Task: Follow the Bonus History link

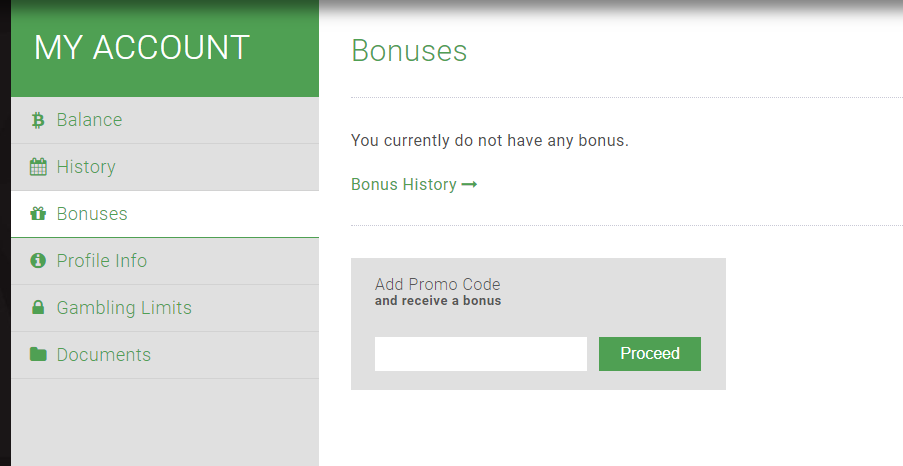Action: tap(414, 184)
